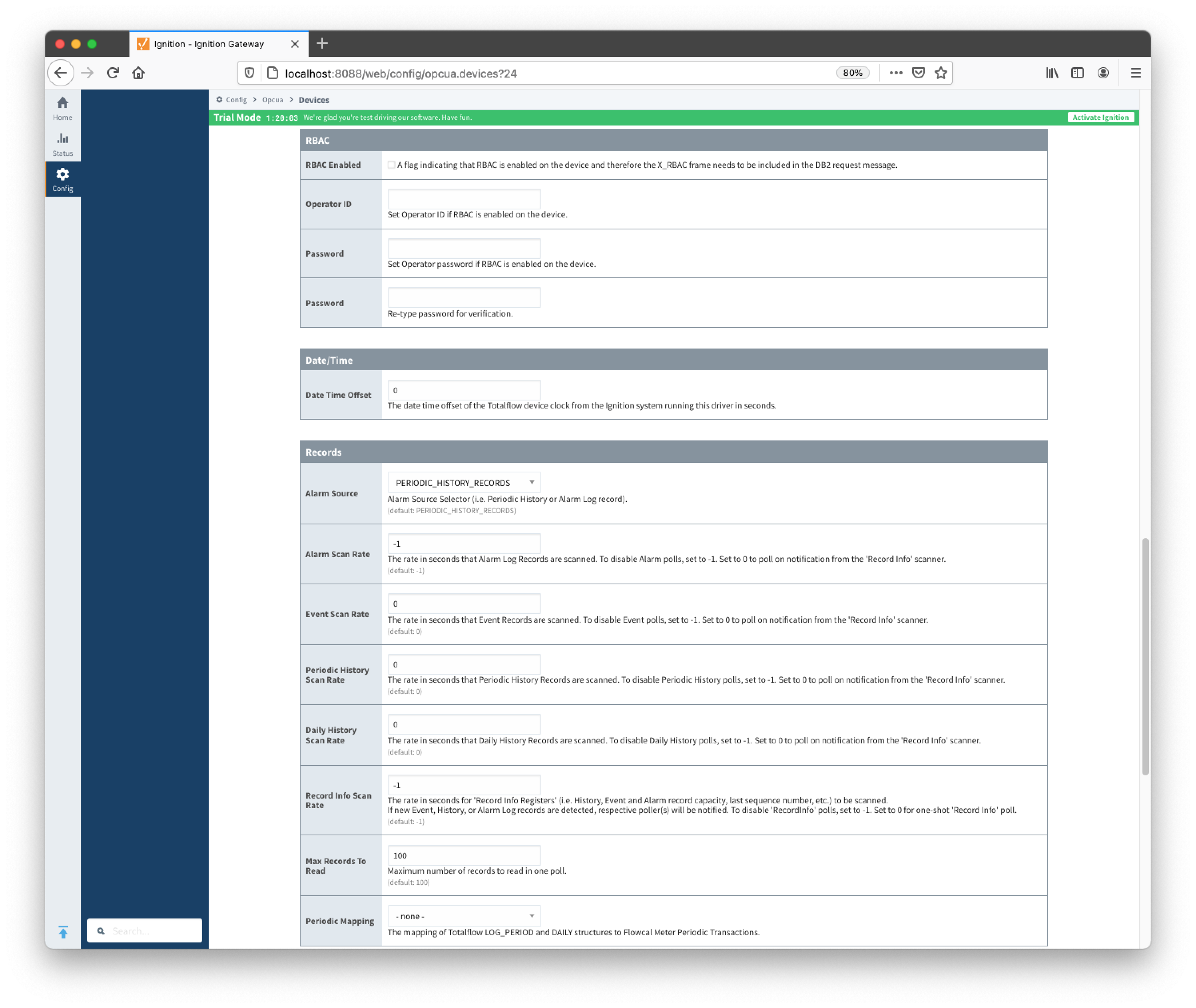
Task: Open the Config gear section
Action: click(x=63, y=179)
